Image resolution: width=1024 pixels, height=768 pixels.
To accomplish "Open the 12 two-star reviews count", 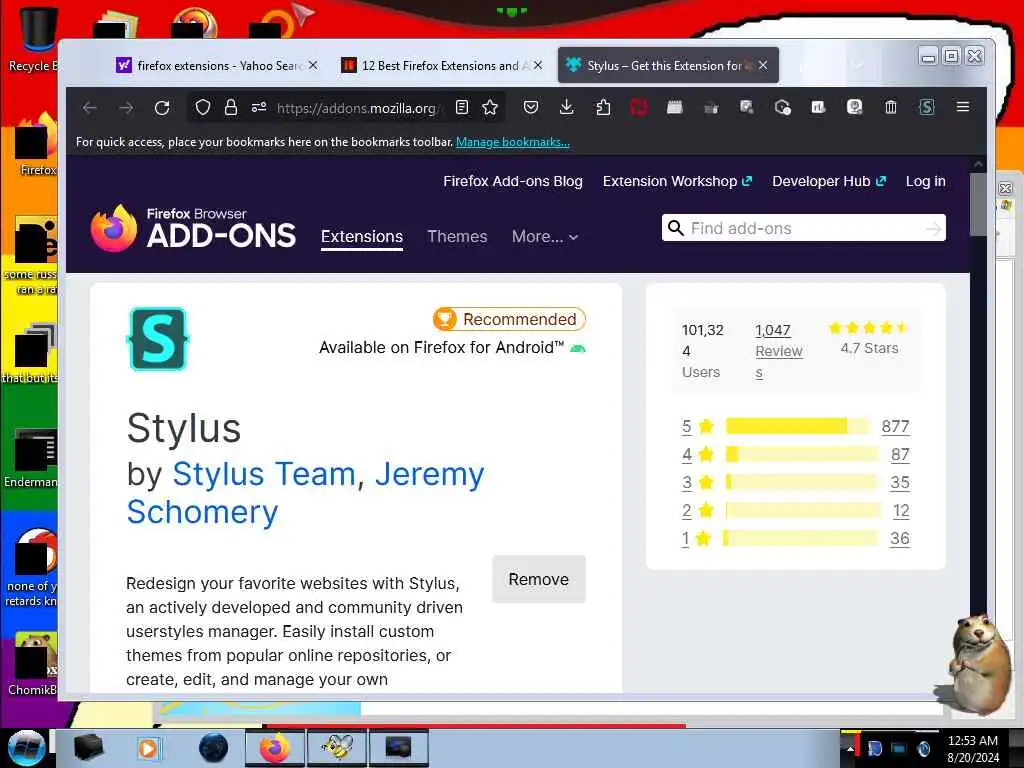I will click(901, 511).
